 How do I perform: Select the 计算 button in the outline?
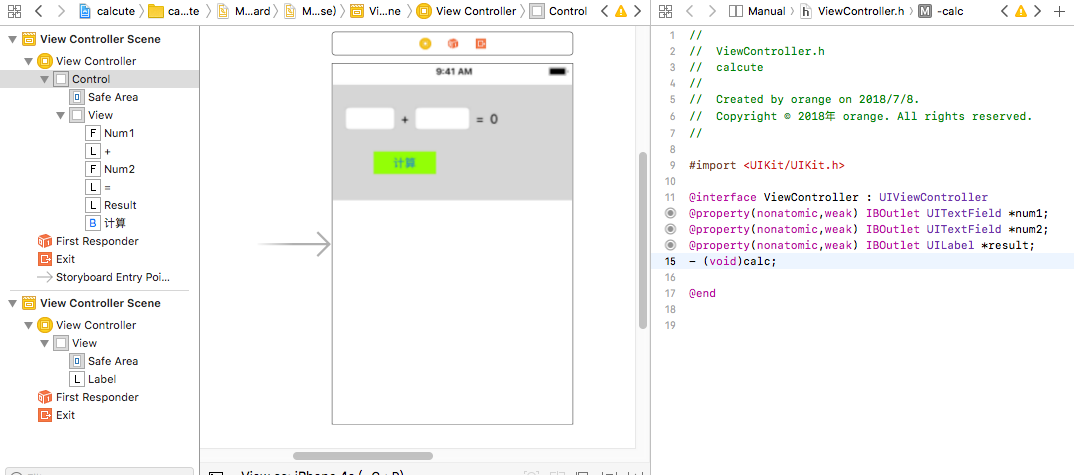(105, 223)
